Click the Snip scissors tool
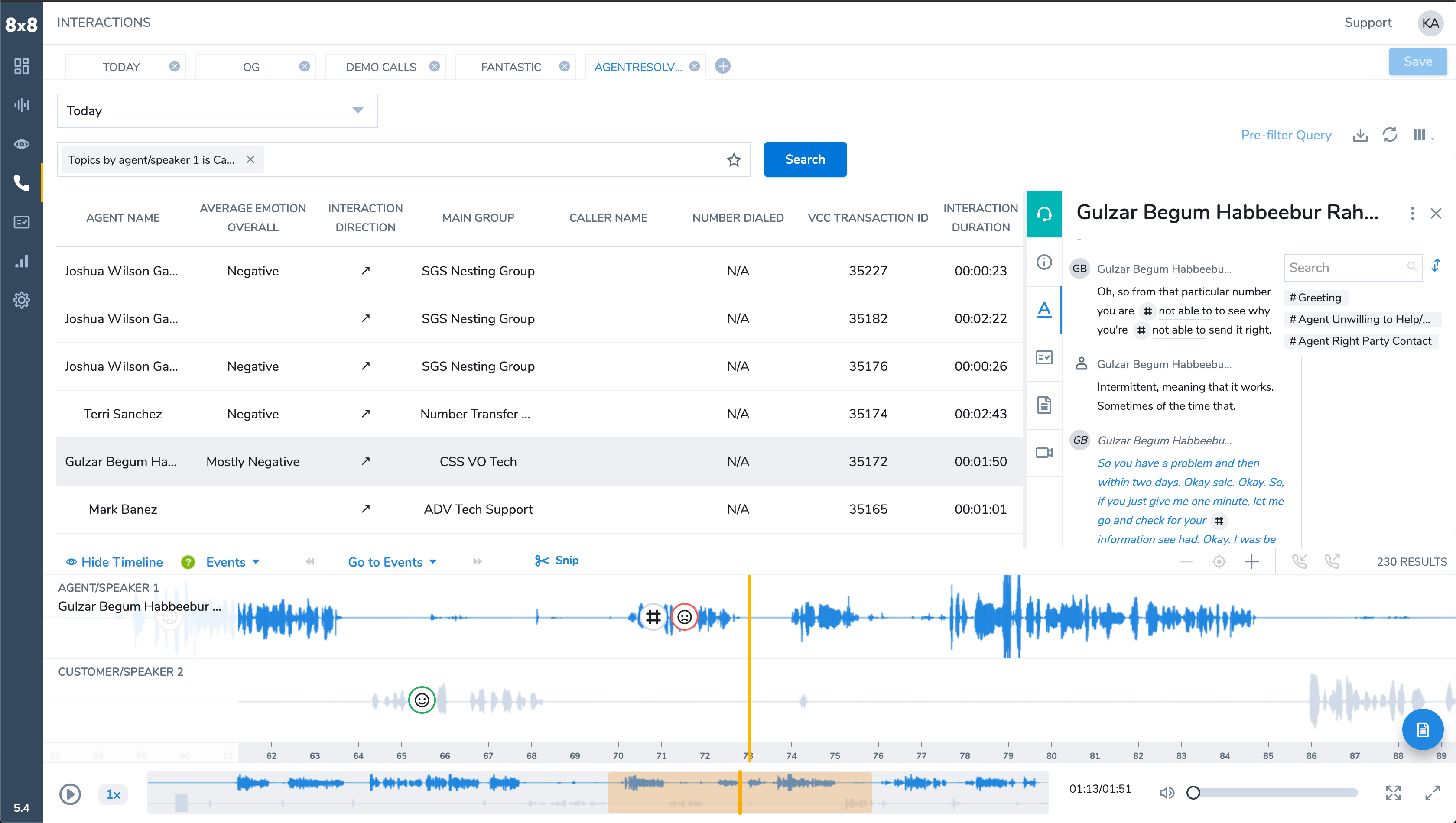Screen dimensions: 1456x823 (556, 560)
